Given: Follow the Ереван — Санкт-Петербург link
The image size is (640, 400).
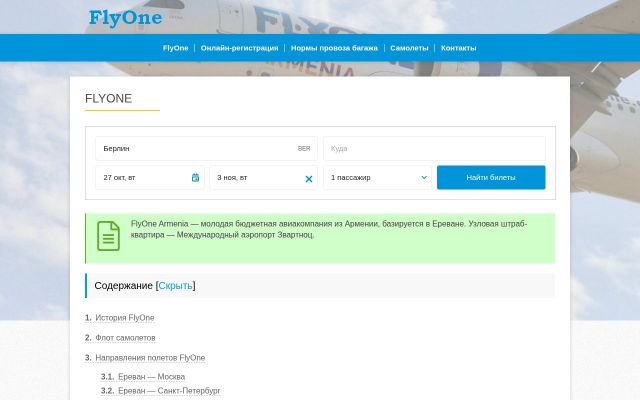Looking at the screenshot, I should pyautogui.click(x=169, y=391).
